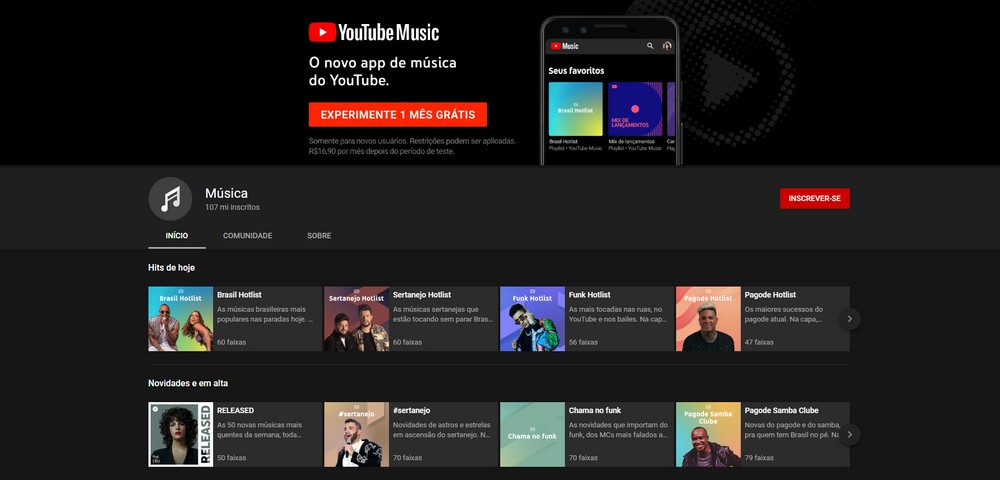The image size is (1000, 480).
Task: Click '79 faixas' under Pagode Samba Clube
Action: tap(759, 458)
